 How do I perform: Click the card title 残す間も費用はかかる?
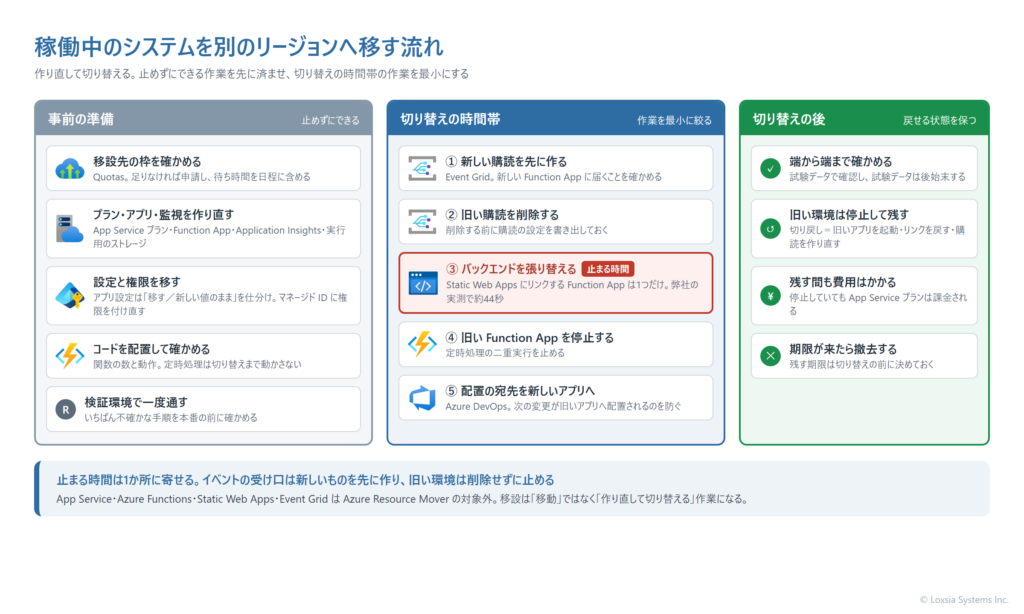842,282
